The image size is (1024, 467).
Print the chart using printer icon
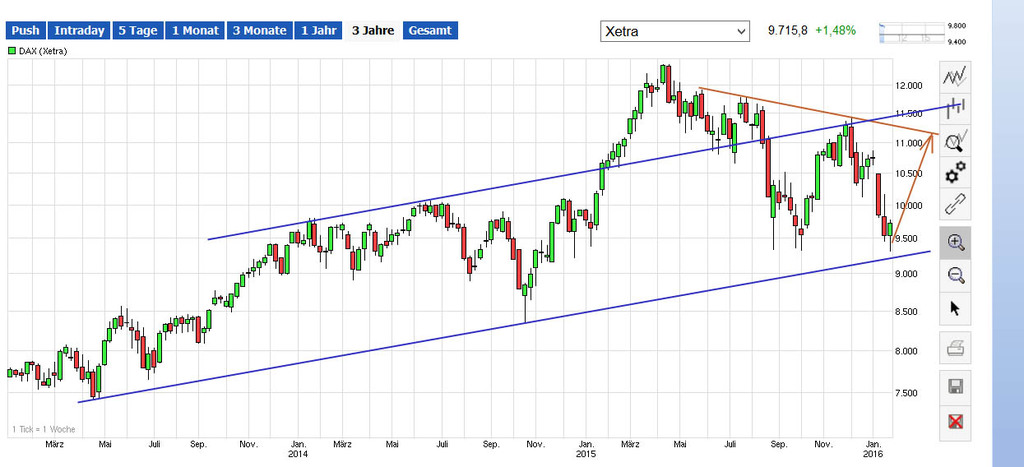(955, 349)
